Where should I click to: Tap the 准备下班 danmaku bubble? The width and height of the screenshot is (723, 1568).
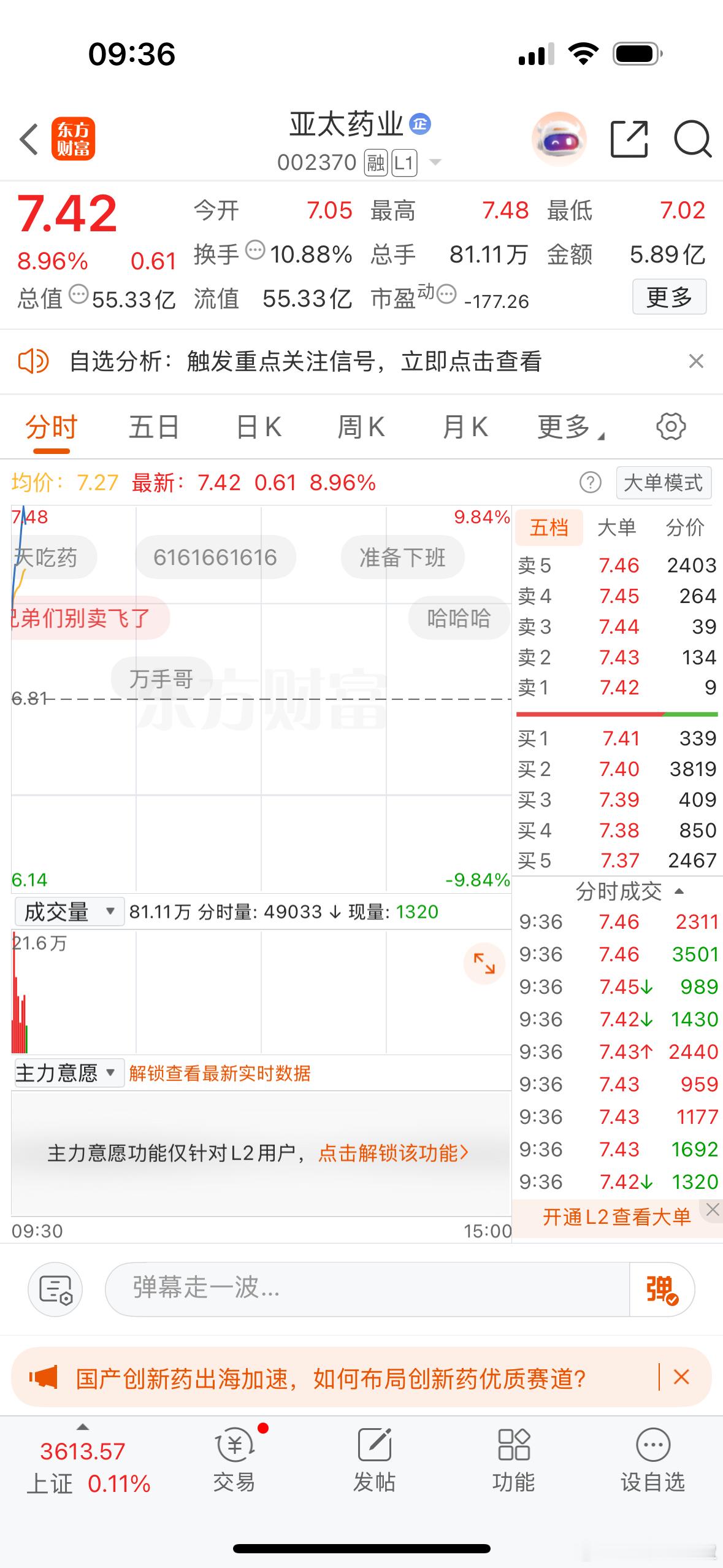402,557
